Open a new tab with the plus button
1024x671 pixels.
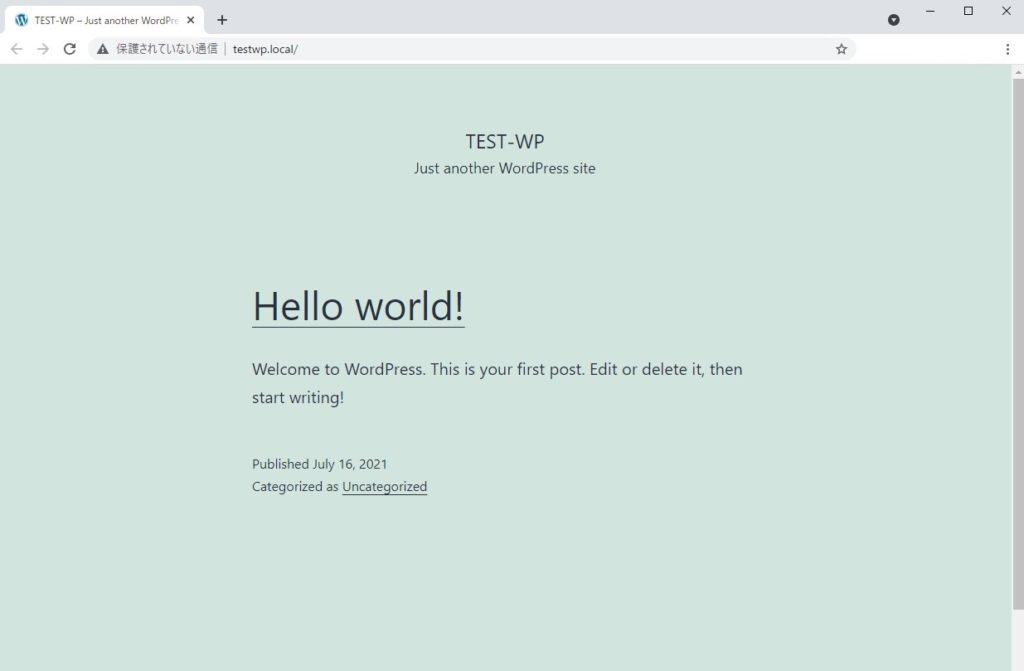[222, 20]
